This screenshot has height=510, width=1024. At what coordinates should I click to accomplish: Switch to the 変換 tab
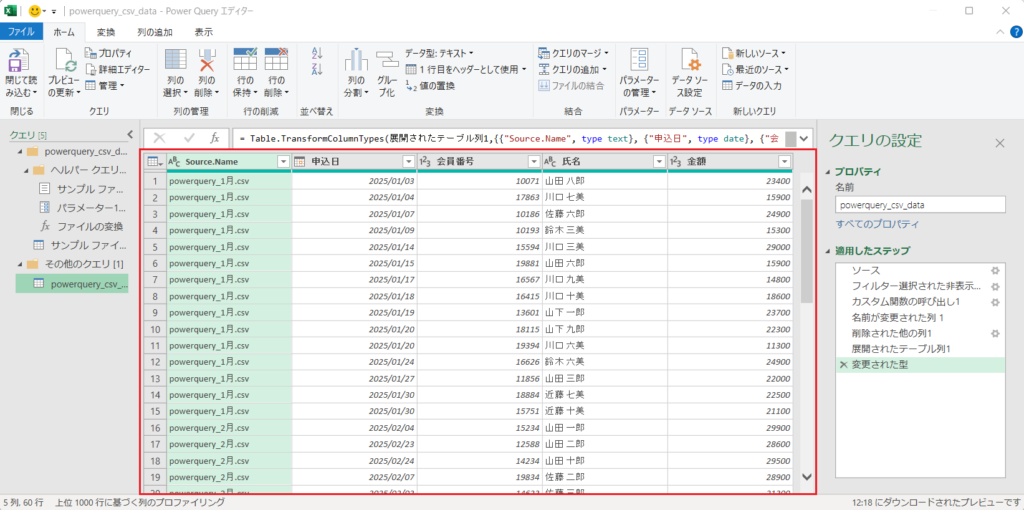pyautogui.click(x=106, y=31)
